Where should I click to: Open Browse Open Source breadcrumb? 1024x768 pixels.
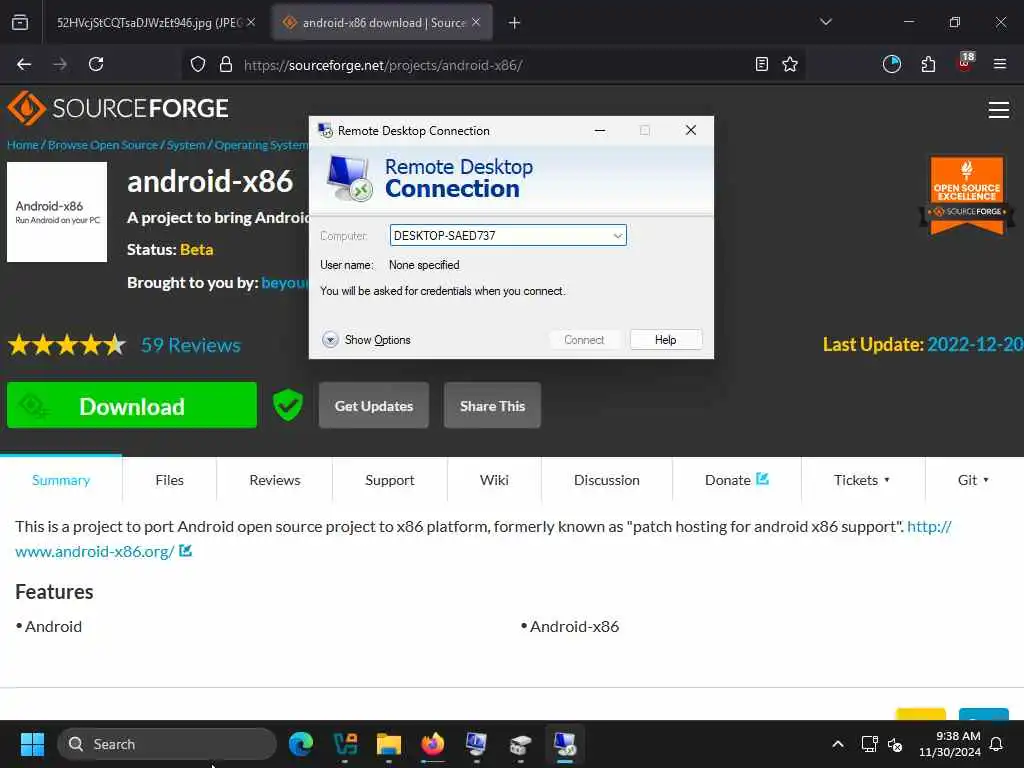(103, 145)
